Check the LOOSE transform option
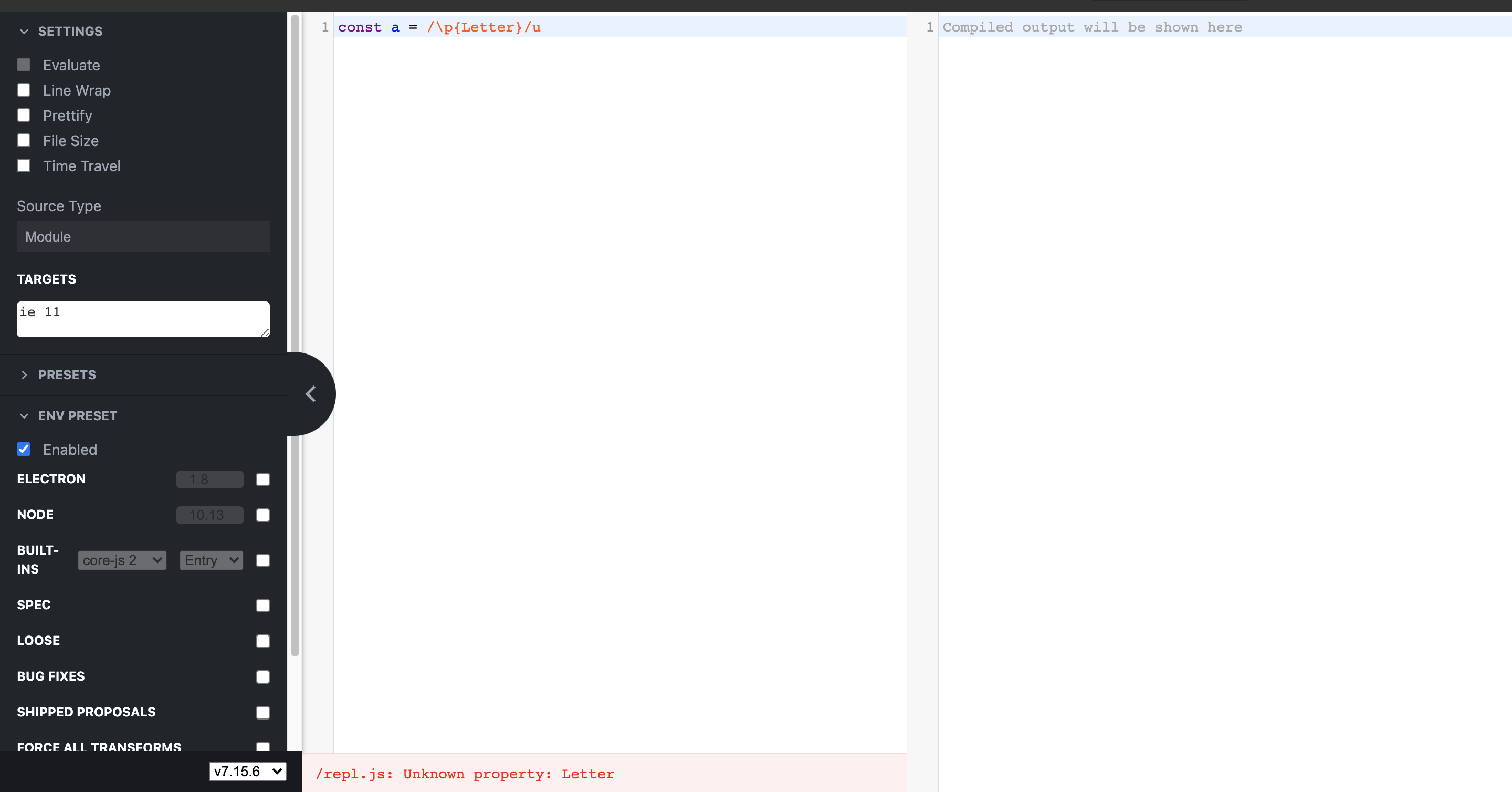The width and height of the screenshot is (1512, 792). [x=262, y=641]
